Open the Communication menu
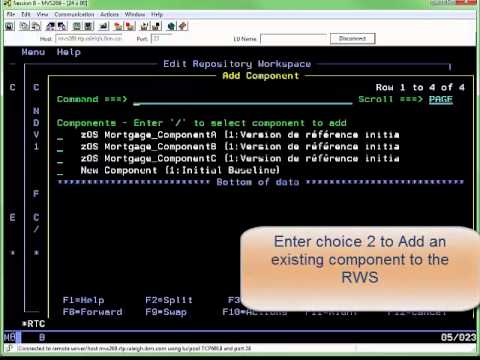Viewport: 480px width, 360px height. (74, 14)
